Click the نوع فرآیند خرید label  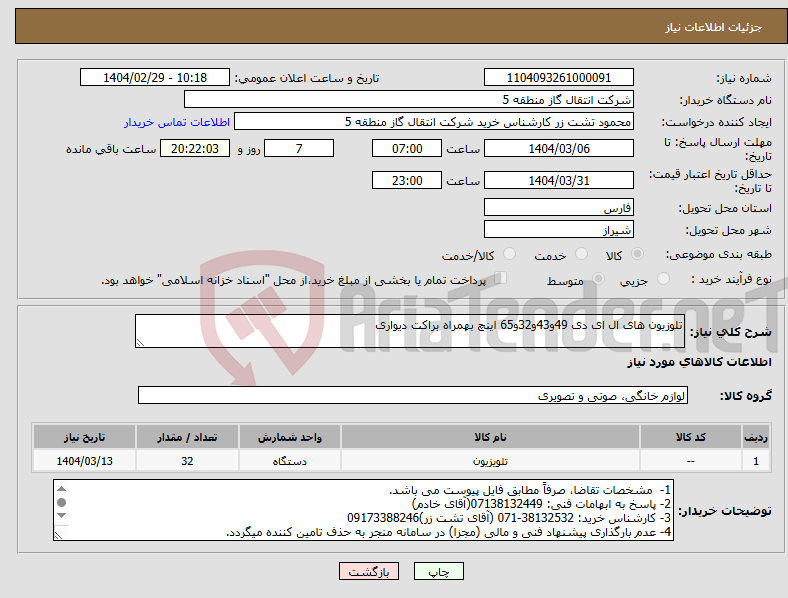click(731, 279)
